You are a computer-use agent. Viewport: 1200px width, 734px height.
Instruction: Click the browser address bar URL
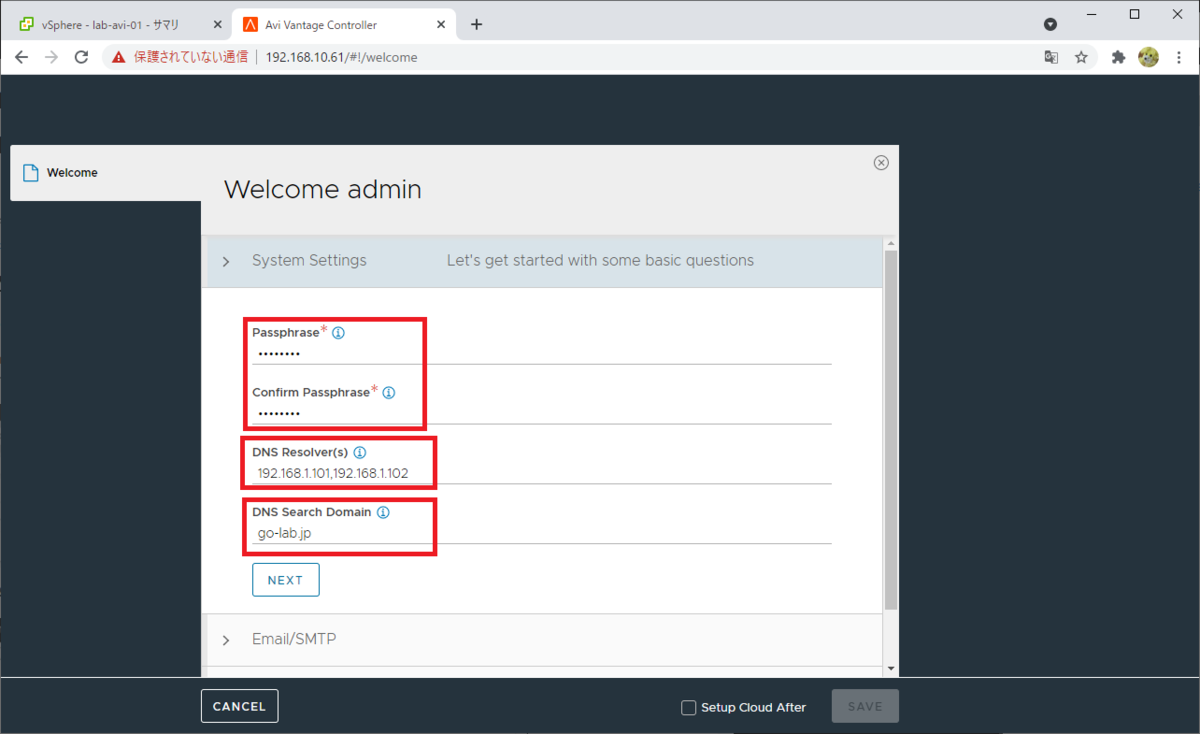coord(342,57)
